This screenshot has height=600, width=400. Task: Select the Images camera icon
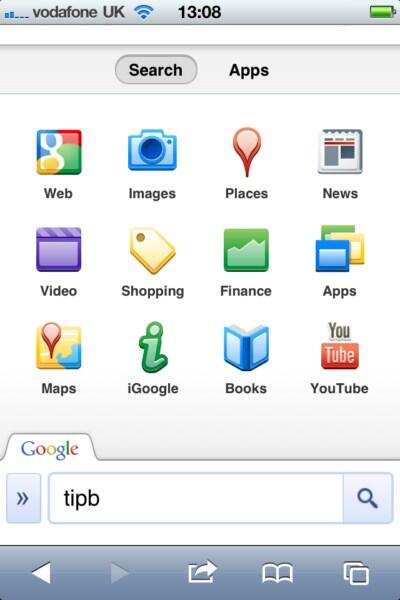pyautogui.click(x=152, y=150)
